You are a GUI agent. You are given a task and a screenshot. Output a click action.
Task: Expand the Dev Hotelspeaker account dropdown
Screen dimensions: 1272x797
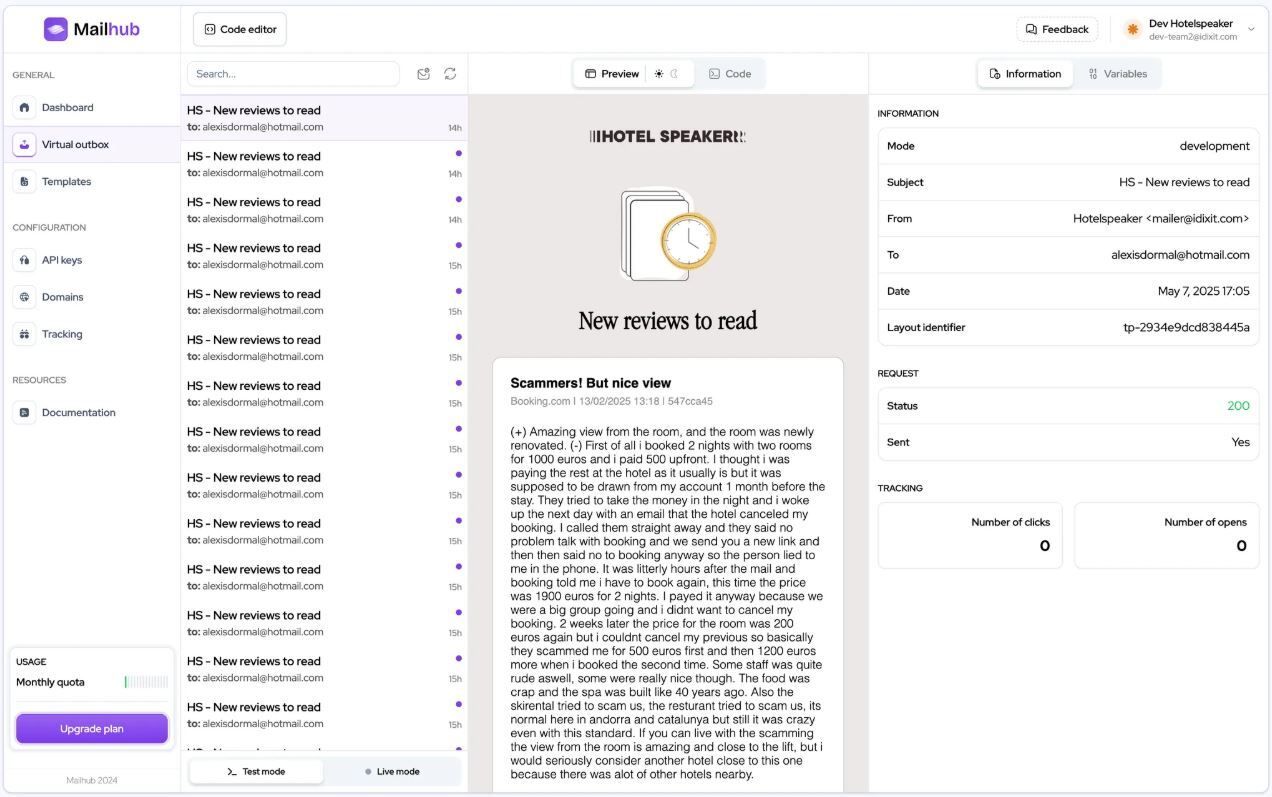point(1251,29)
